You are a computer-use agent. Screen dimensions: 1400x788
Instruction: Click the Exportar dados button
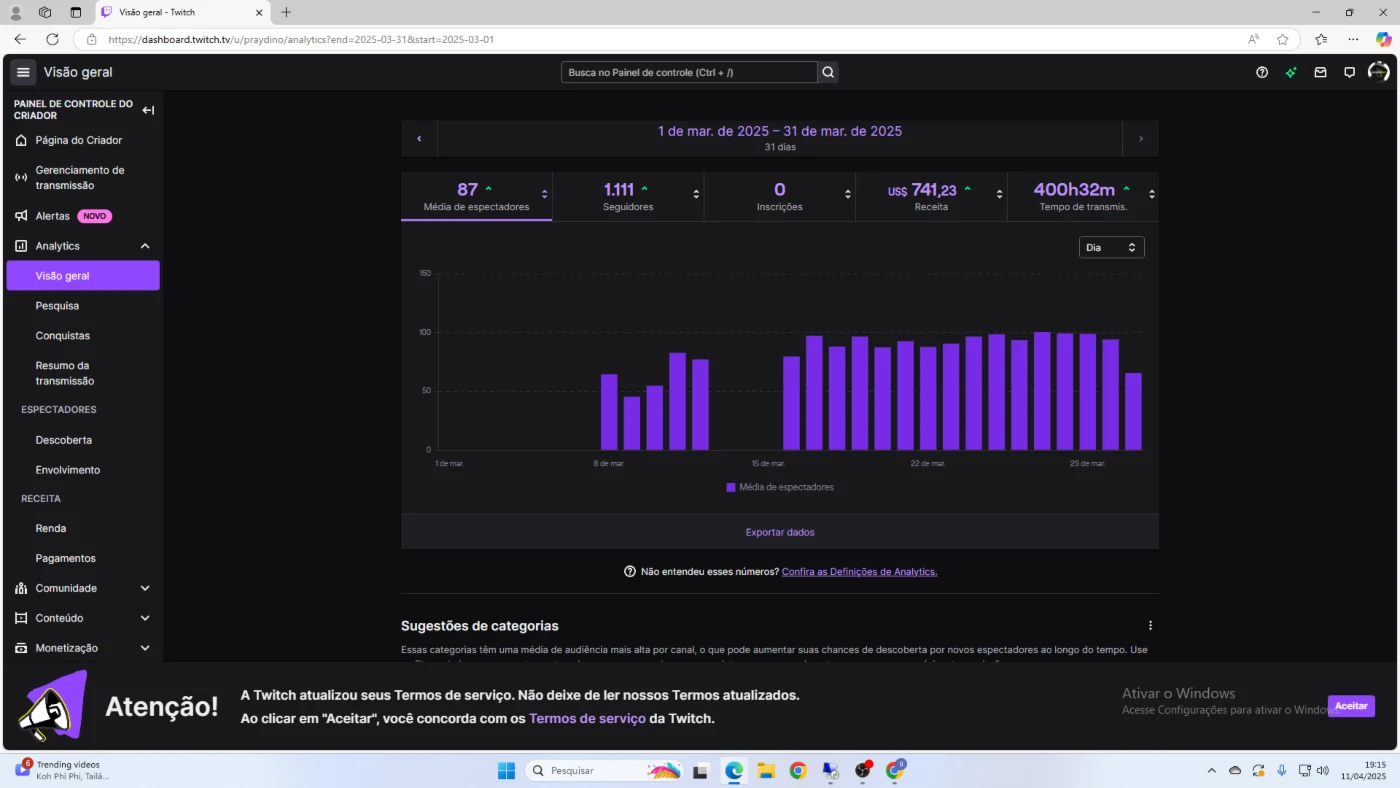(x=780, y=532)
